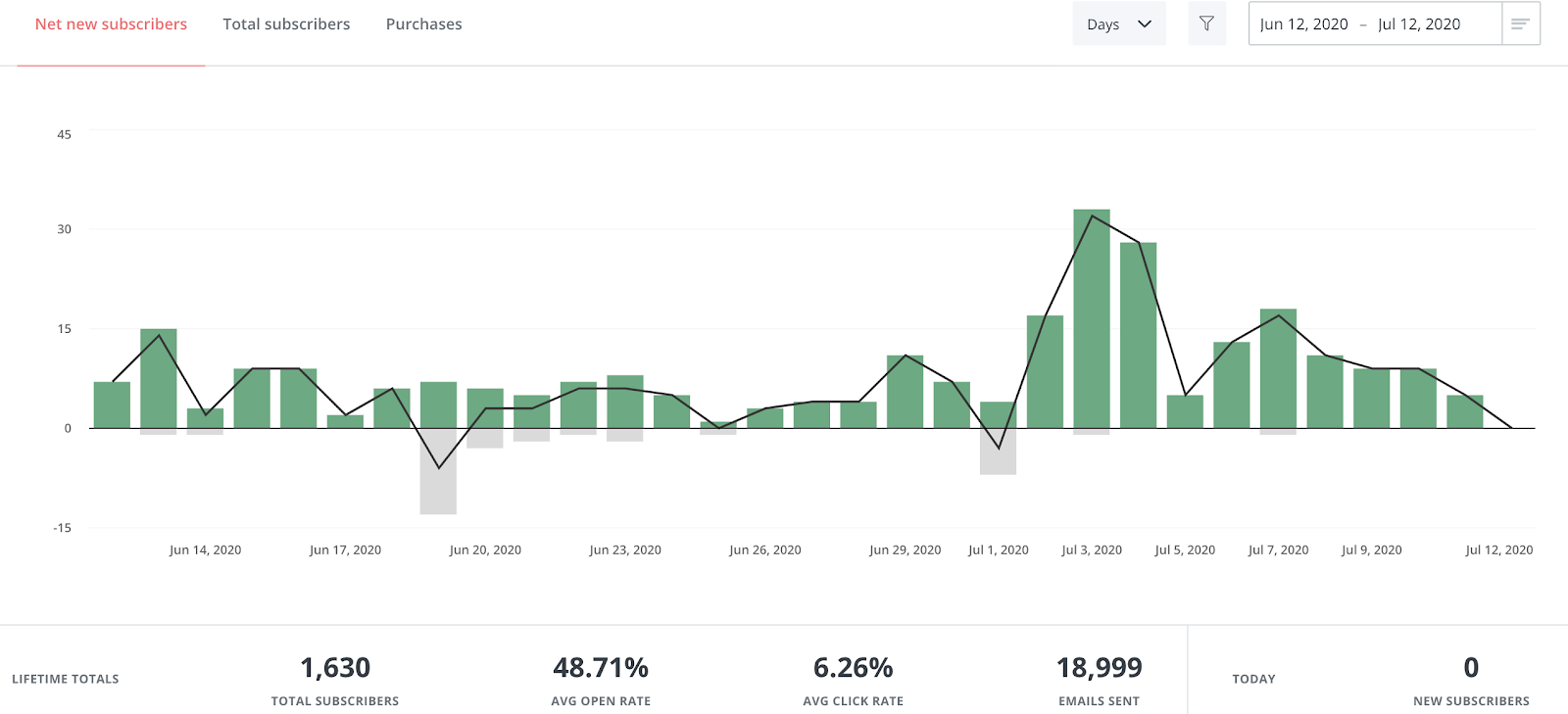Open the date range presets menu icon
The image size is (1568, 714).
tap(1520, 24)
